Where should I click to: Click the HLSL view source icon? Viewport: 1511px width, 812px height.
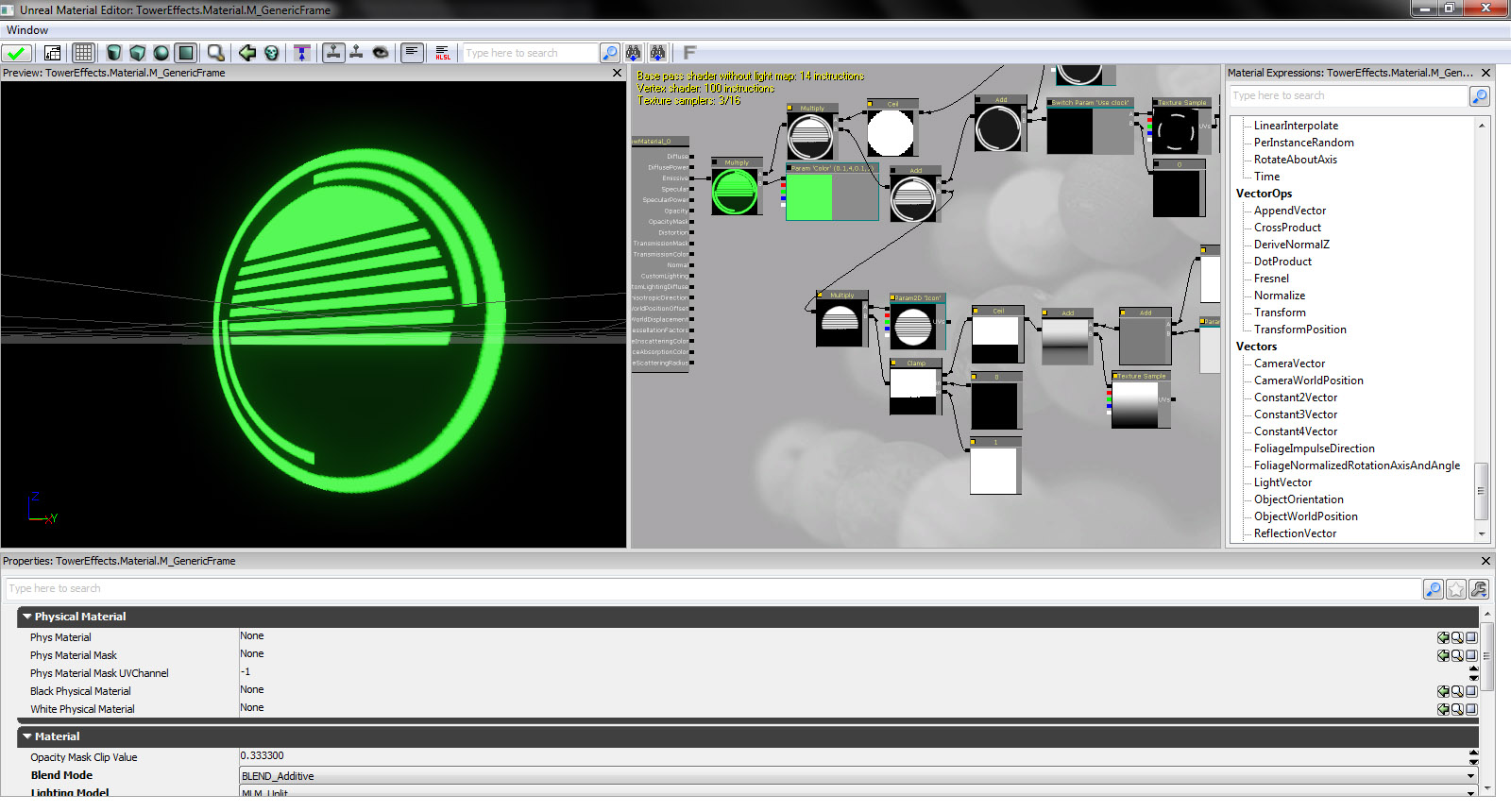tap(443, 53)
